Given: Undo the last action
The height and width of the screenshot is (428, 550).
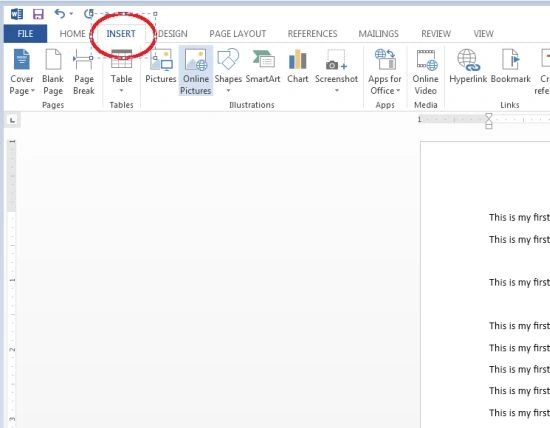Looking at the screenshot, I should (x=60, y=14).
